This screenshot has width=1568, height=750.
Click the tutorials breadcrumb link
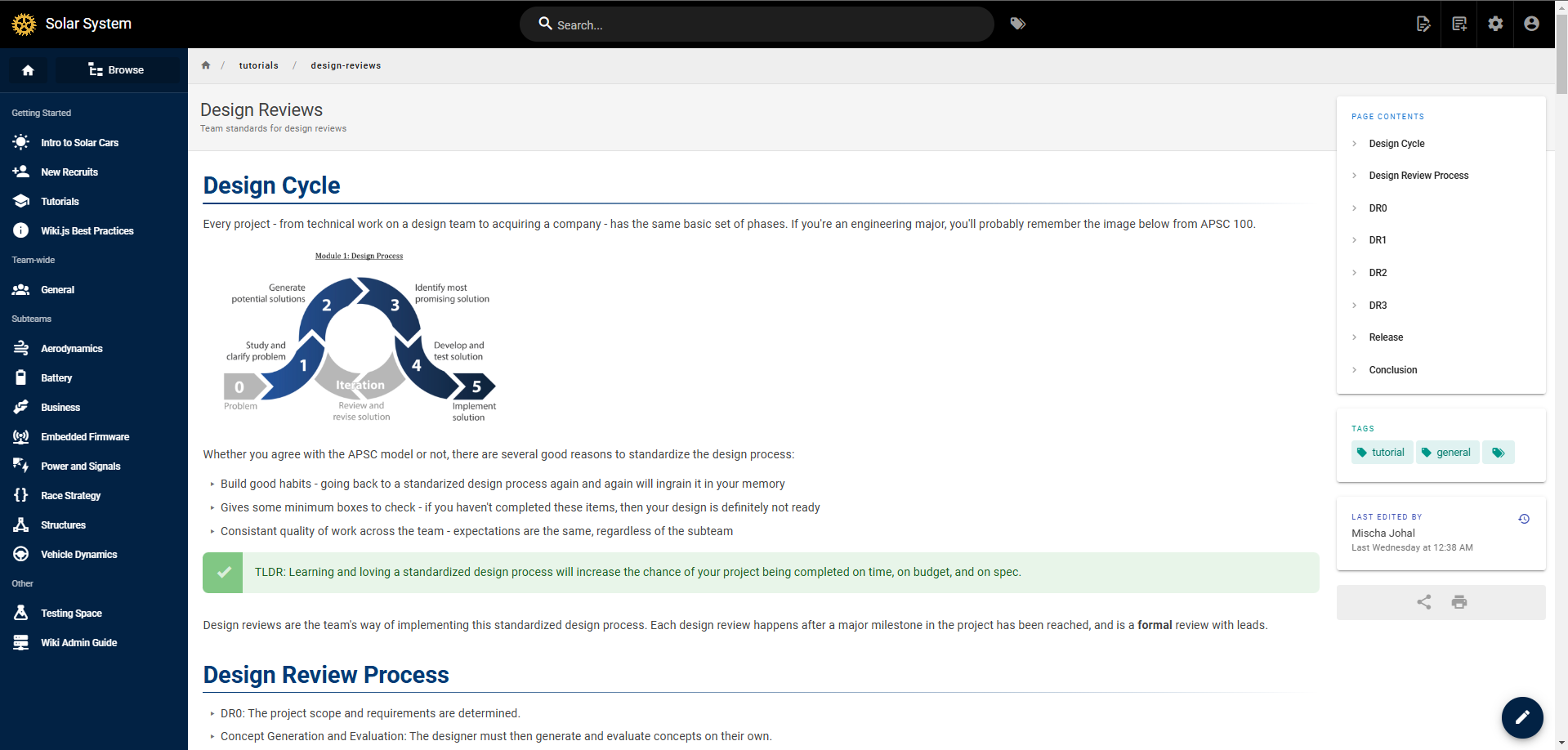pyautogui.click(x=258, y=65)
